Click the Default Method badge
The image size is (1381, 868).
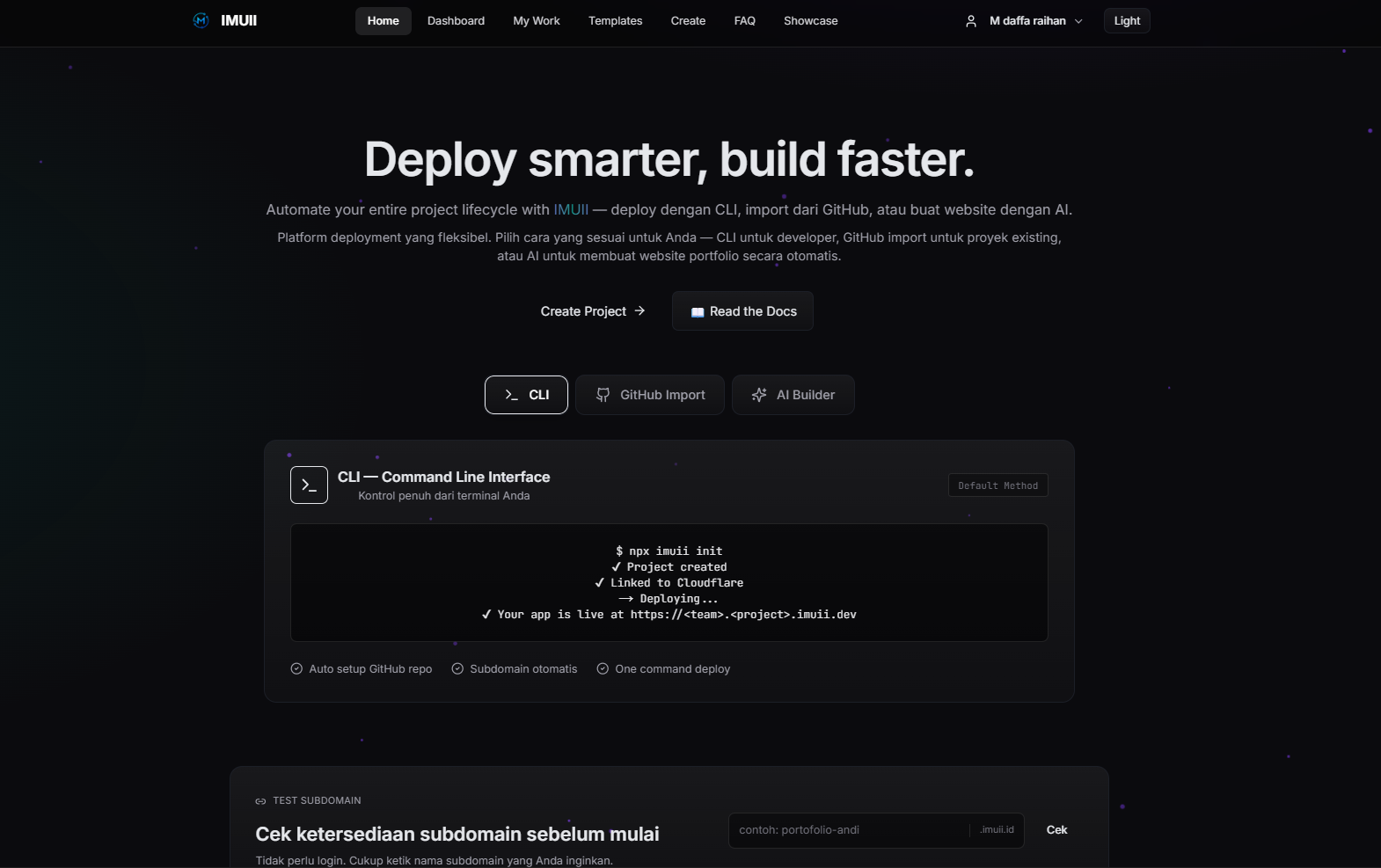(x=997, y=485)
